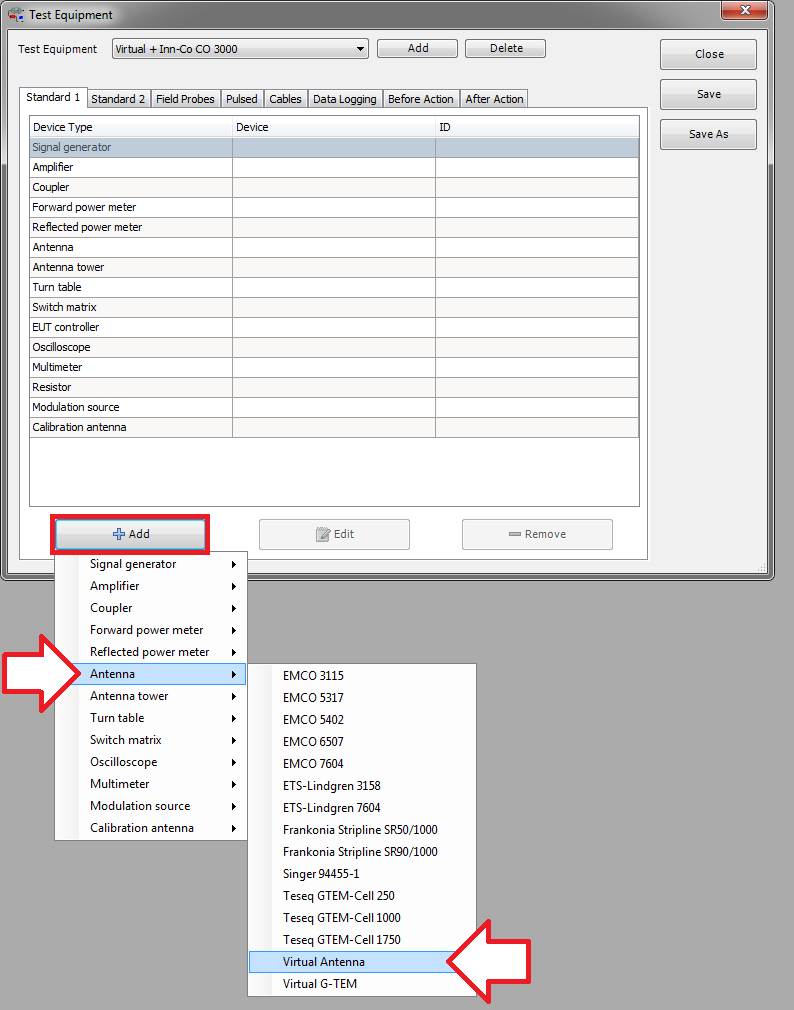Choose EMCO 3115 from the antenna list
This screenshot has height=1010, width=794.
coord(362,676)
